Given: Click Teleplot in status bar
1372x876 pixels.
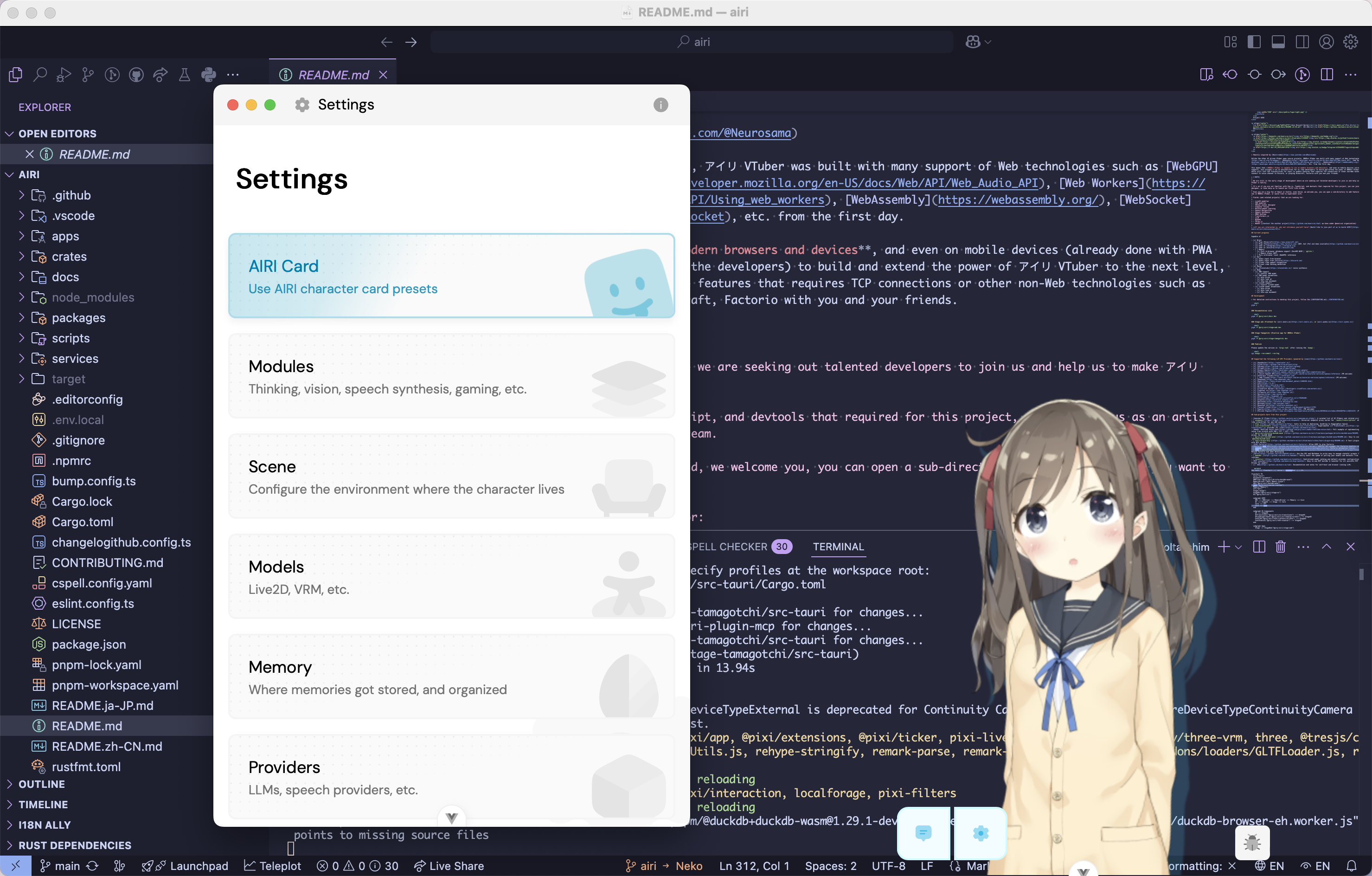Looking at the screenshot, I should 272,866.
